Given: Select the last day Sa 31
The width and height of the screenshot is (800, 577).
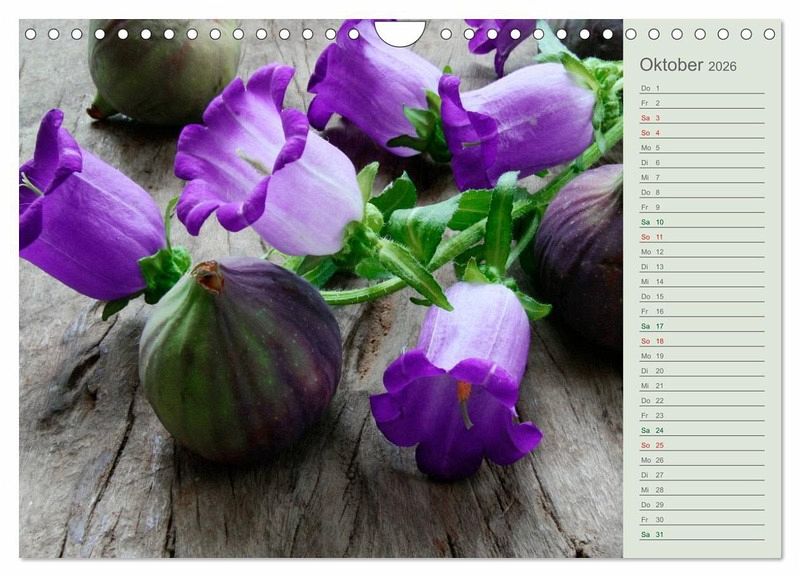Looking at the screenshot, I should [701, 534].
